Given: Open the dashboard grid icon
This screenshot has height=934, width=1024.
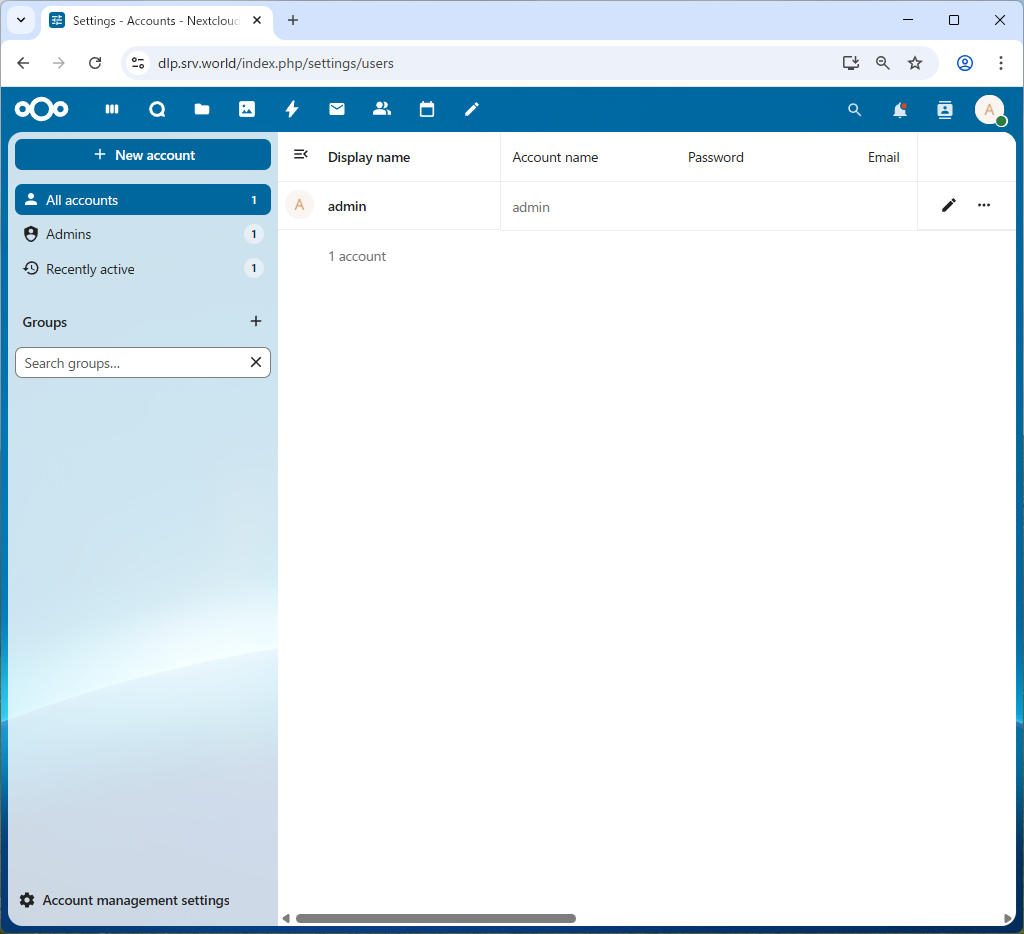Looking at the screenshot, I should (112, 109).
